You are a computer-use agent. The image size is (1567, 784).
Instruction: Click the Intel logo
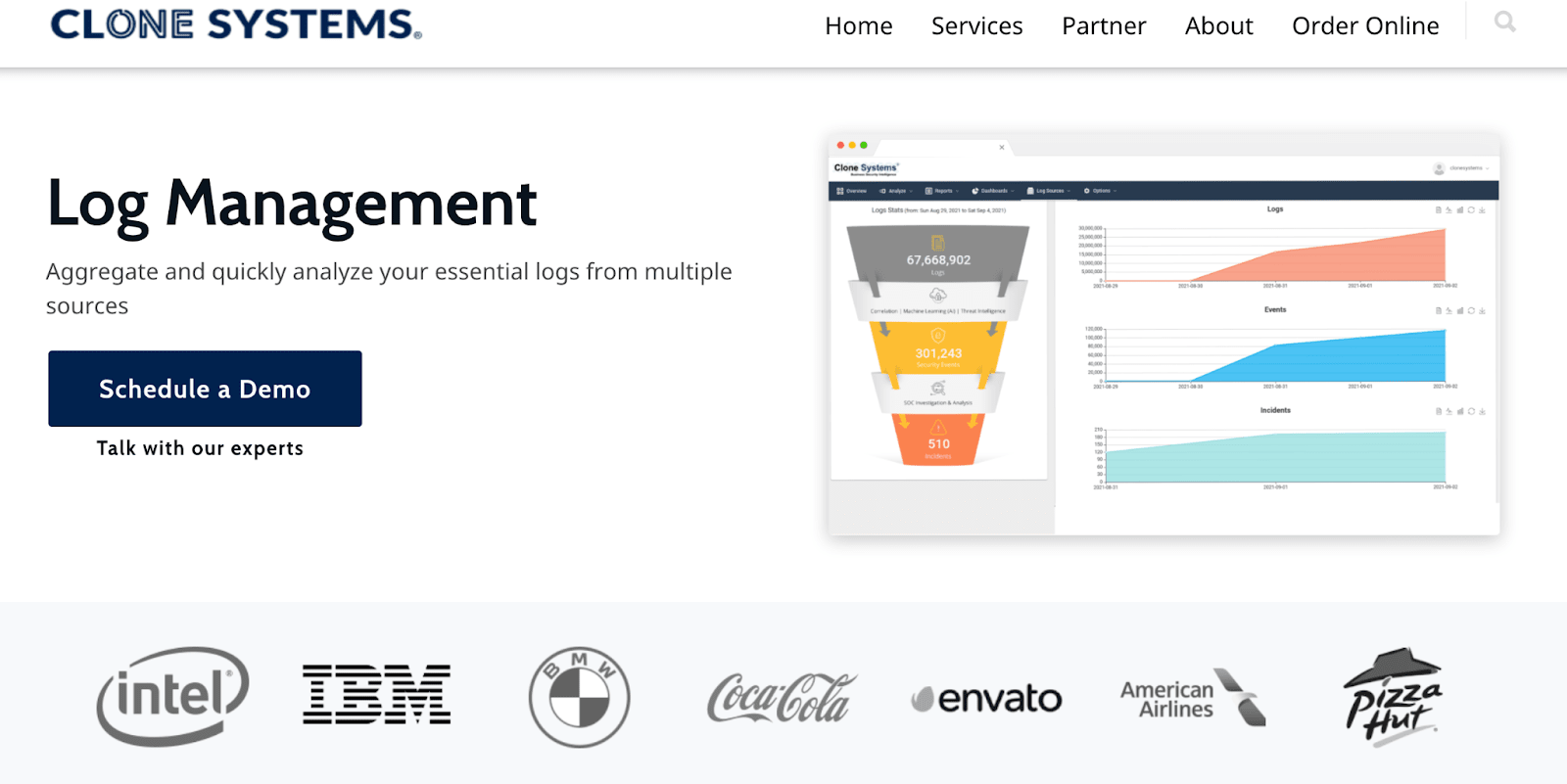coord(172,696)
